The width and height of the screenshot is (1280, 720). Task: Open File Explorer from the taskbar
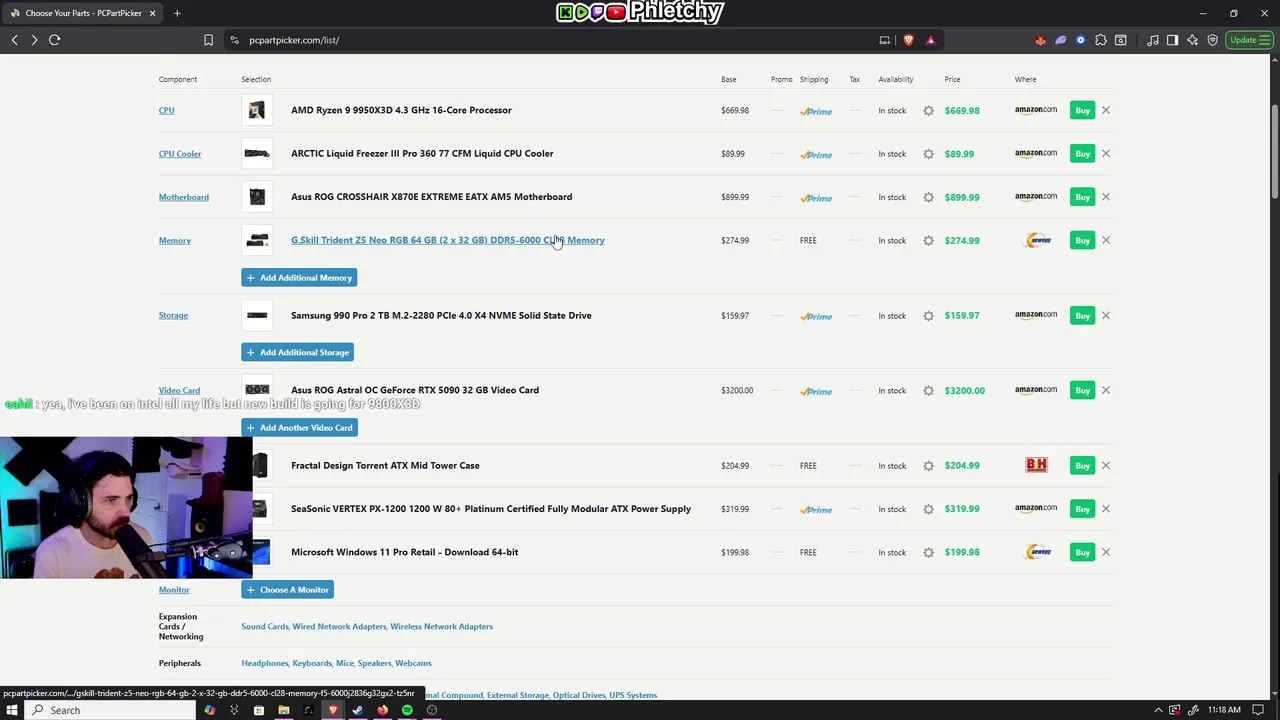tap(283, 710)
